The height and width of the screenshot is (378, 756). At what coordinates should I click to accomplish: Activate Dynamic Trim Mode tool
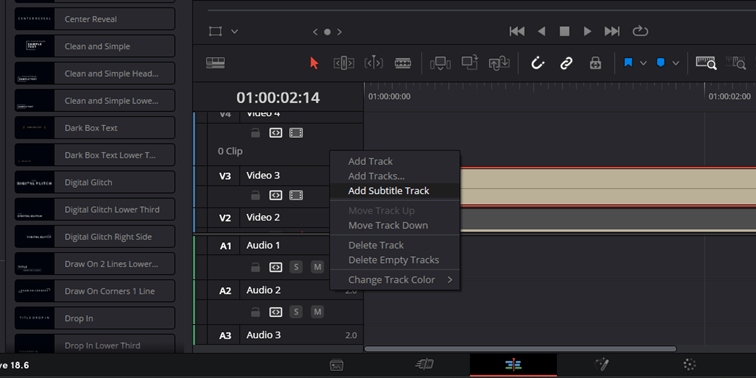point(374,63)
